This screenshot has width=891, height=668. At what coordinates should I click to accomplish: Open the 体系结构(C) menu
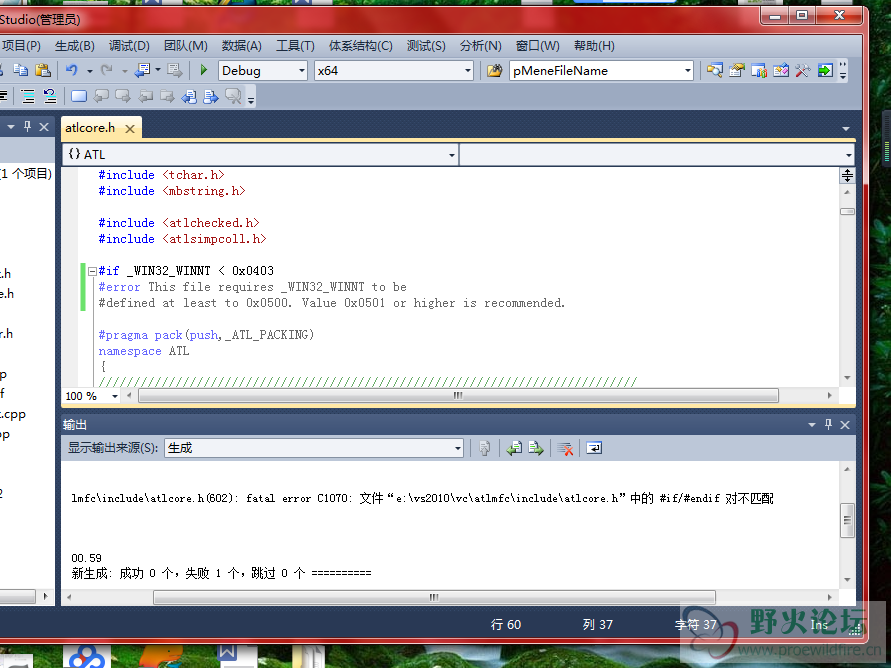click(360, 45)
